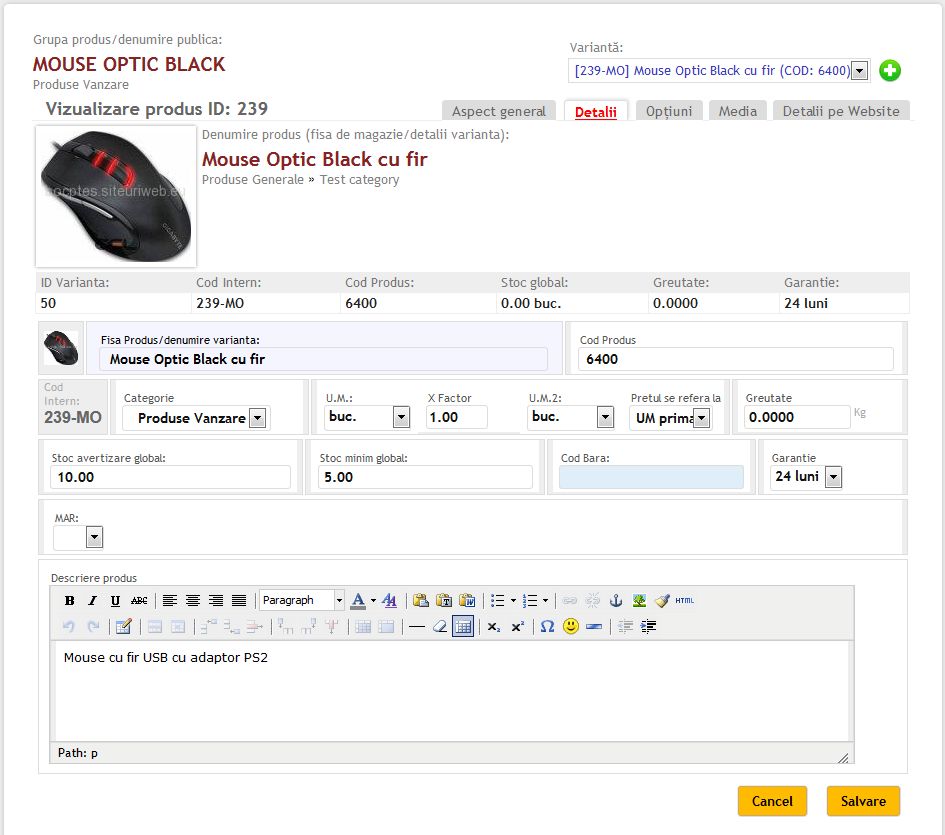Toggle underline formatting in editor toolbar

[x=115, y=601]
